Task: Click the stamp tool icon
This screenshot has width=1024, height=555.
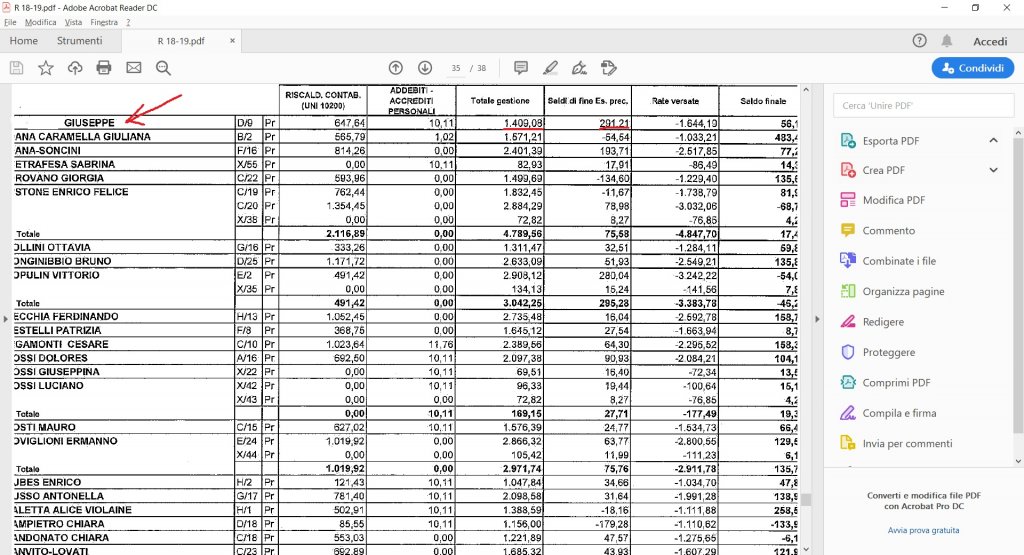Action: [609, 68]
